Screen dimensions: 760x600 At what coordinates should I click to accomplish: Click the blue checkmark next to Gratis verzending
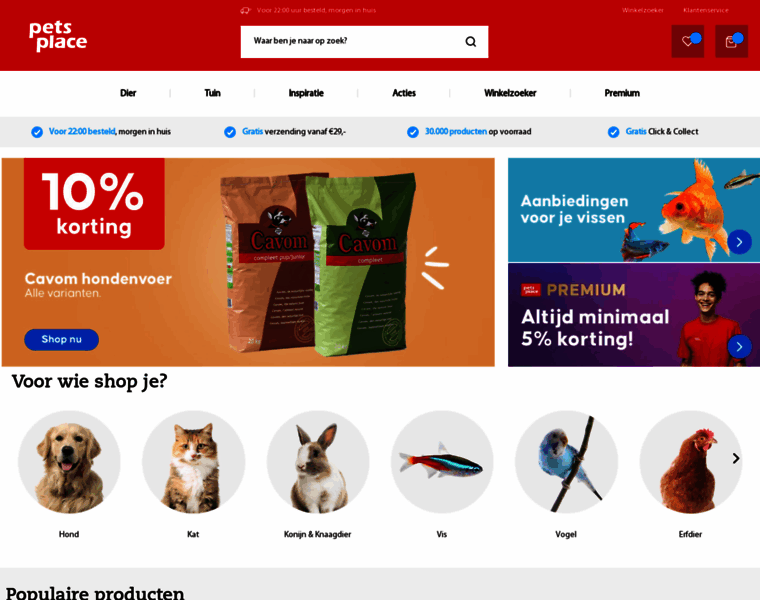pyautogui.click(x=230, y=132)
